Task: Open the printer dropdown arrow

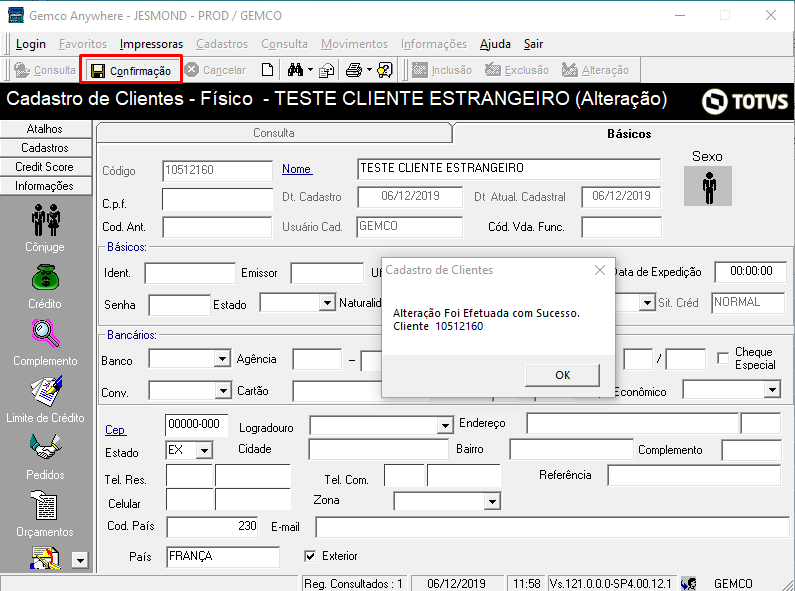Action: click(x=369, y=70)
